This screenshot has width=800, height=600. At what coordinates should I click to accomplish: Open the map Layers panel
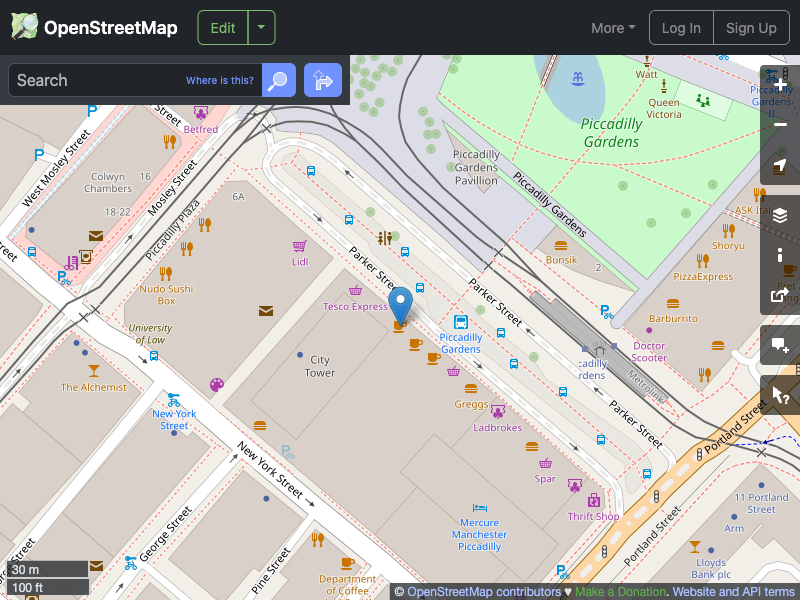779,214
